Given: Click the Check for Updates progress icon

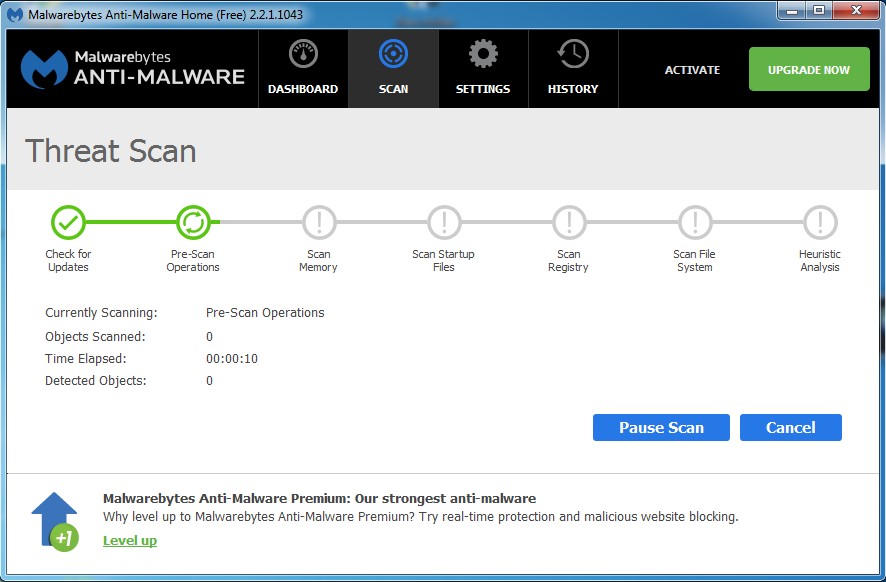Looking at the screenshot, I should [68, 222].
